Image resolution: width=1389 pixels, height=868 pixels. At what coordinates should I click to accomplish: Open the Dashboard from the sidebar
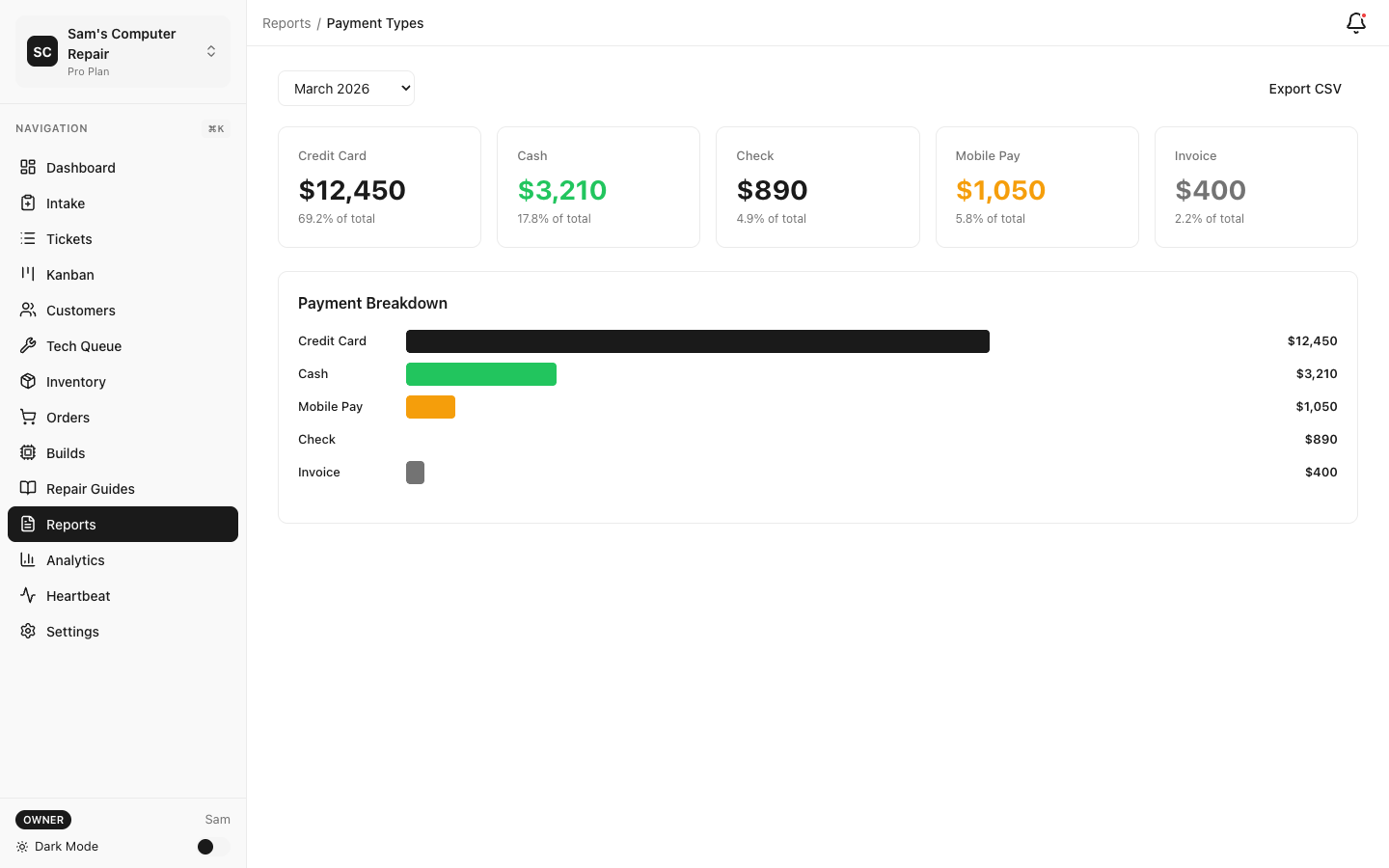tap(80, 167)
